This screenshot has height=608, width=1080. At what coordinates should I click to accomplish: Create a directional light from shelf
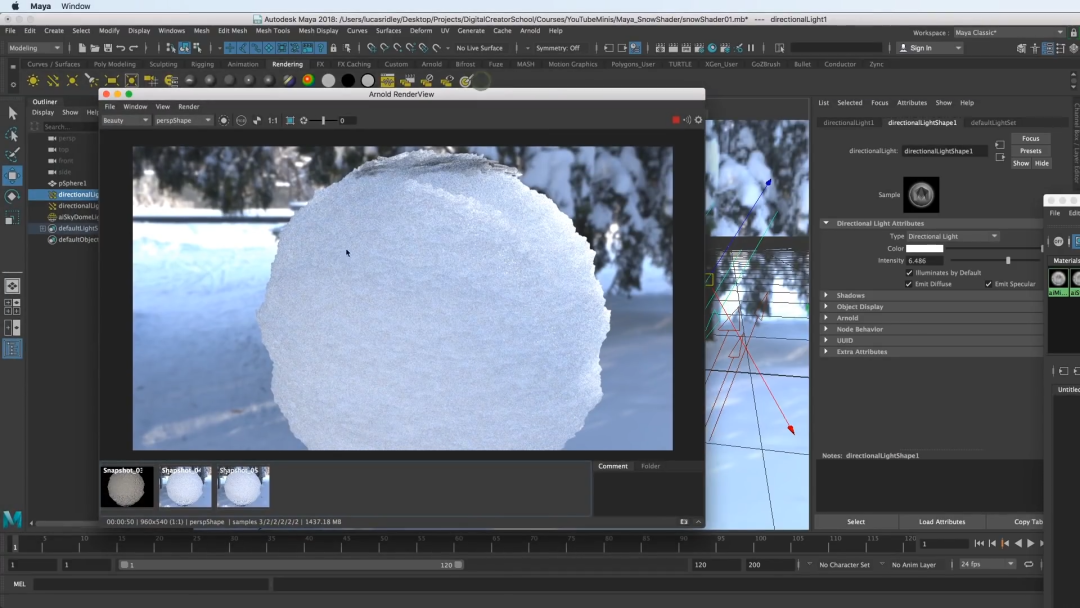click(x=52, y=81)
